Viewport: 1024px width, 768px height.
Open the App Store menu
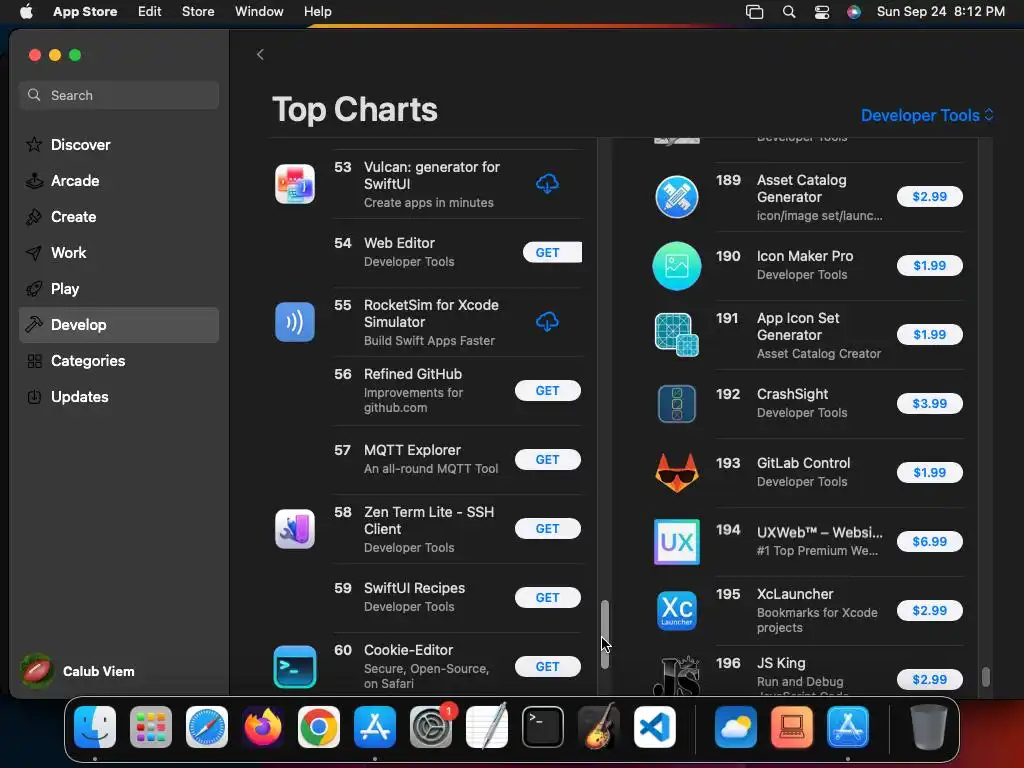coord(85,12)
